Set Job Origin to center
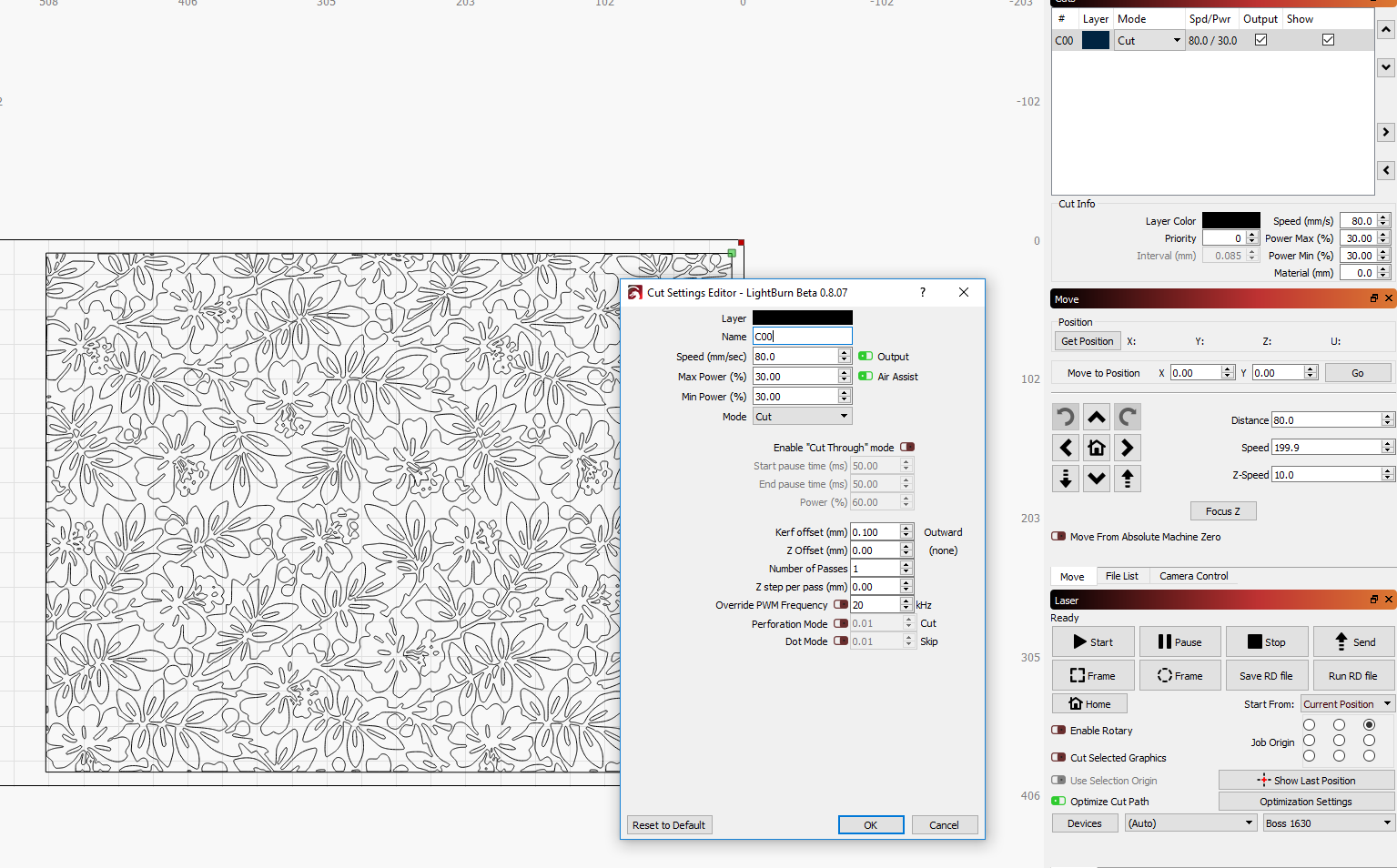Screen dimensions: 1397x868 pos(1339,740)
